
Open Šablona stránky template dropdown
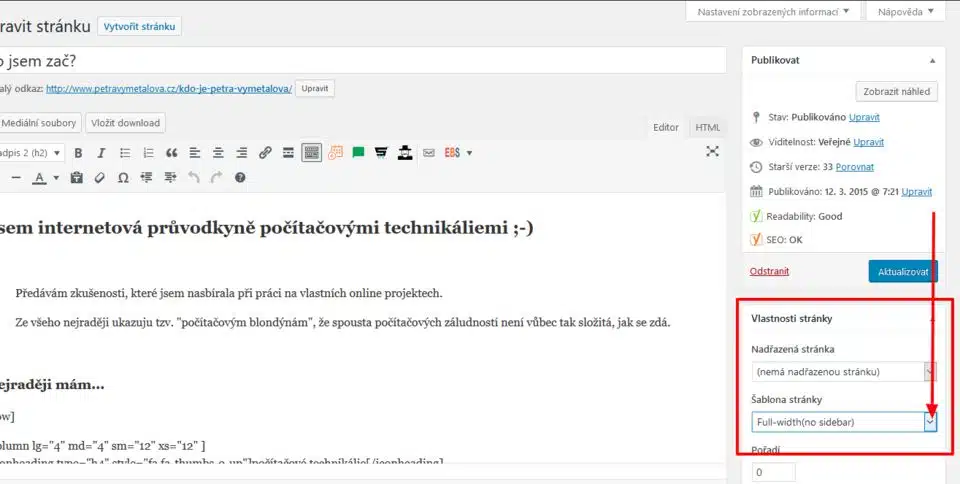point(844,422)
